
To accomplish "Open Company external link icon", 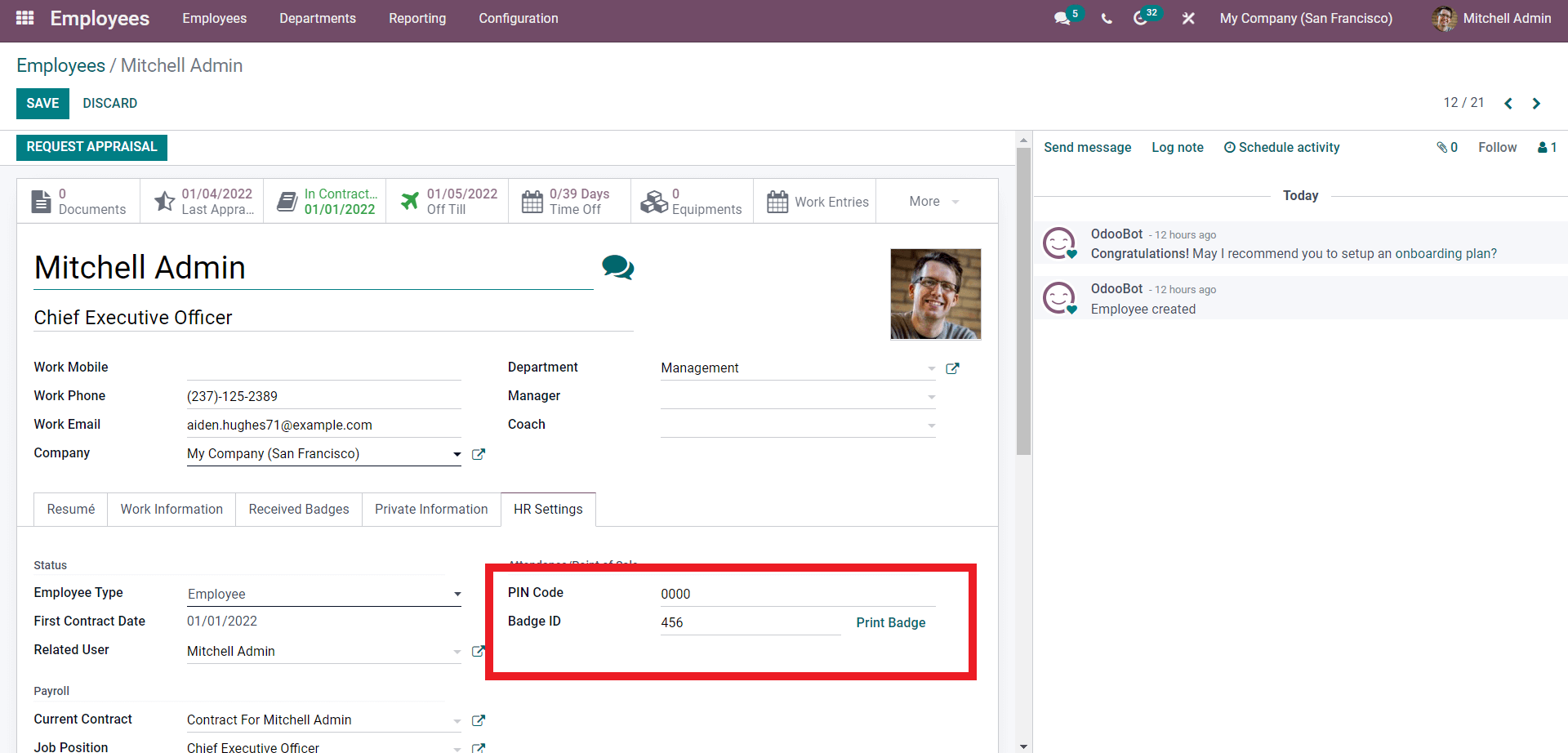I will (479, 454).
